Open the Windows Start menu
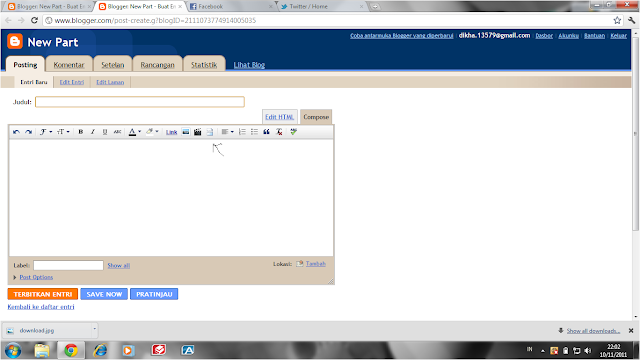This screenshot has height=360, width=640. pos(13,350)
